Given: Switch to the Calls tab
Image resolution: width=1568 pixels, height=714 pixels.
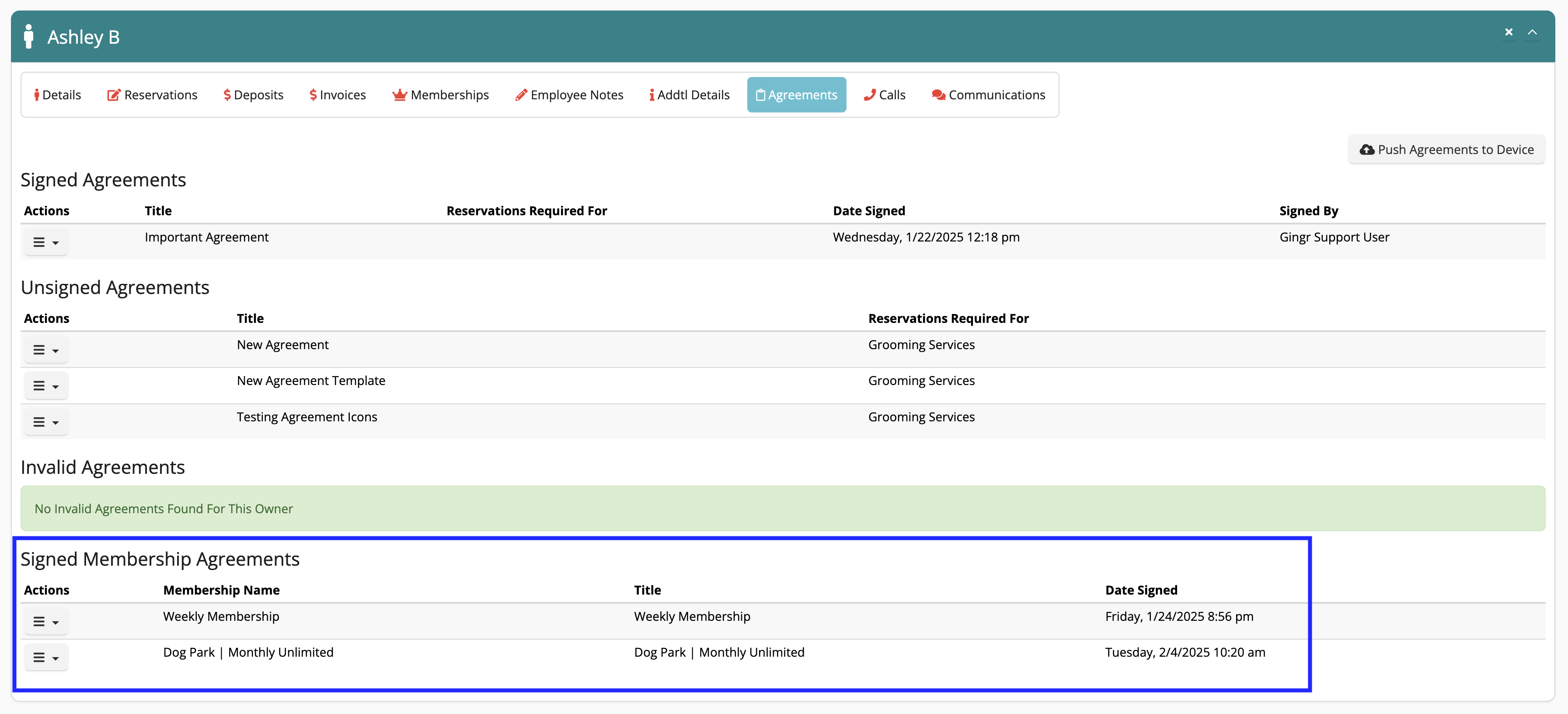Looking at the screenshot, I should point(885,94).
